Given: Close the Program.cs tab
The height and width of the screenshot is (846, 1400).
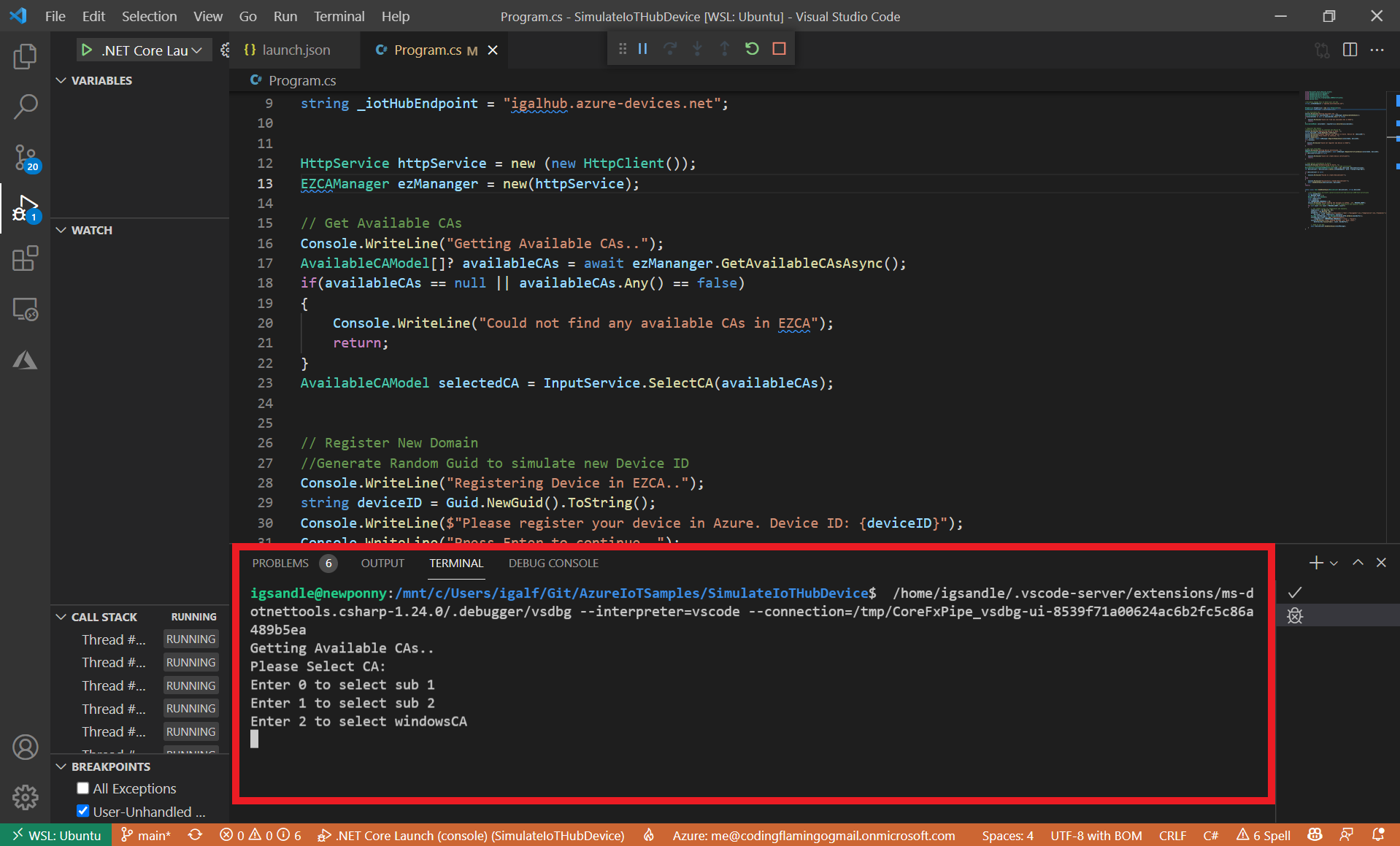Looking at the screenshot, I should [x=493, y=50].
